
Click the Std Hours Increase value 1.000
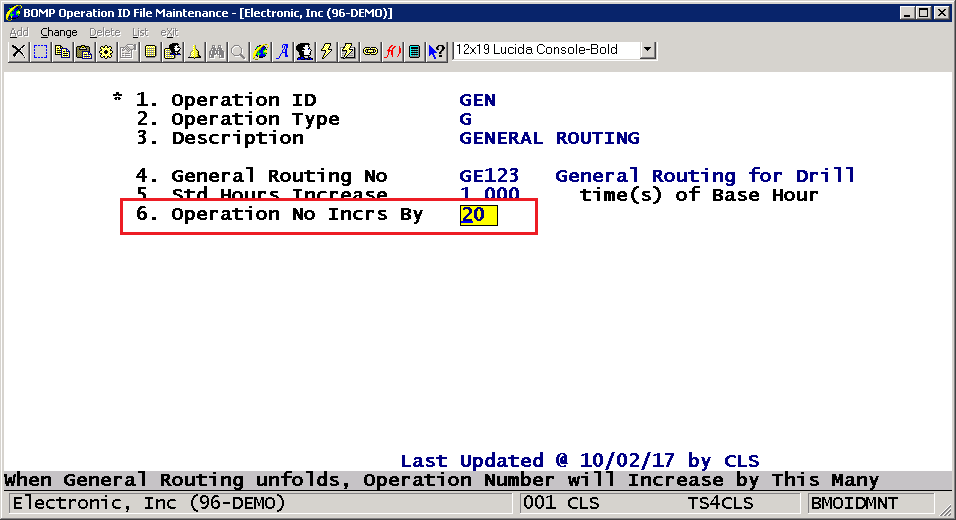(x=490, y=193)
